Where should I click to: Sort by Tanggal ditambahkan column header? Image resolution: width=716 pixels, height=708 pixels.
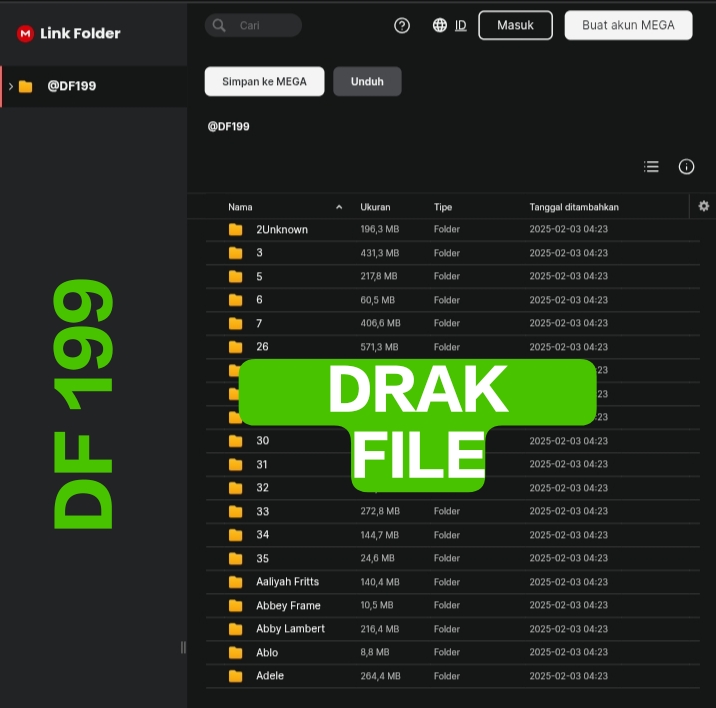[574, 207]
